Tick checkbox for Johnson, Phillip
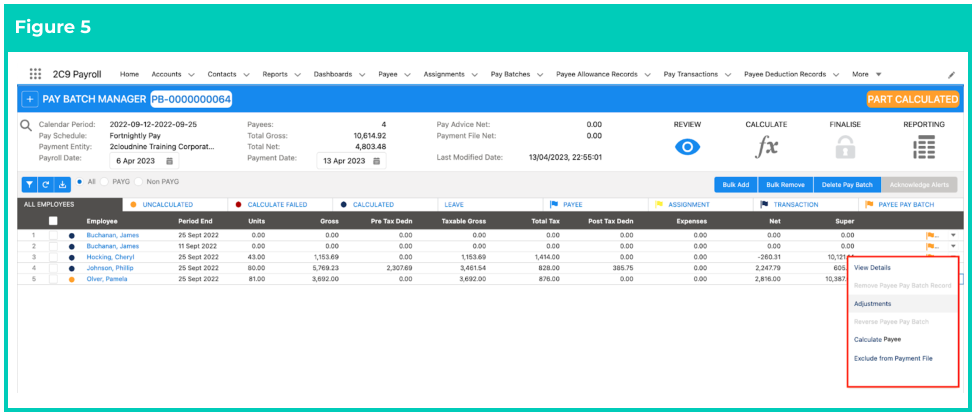The height and width of the screenshot is (416, 976). (54, 268)
